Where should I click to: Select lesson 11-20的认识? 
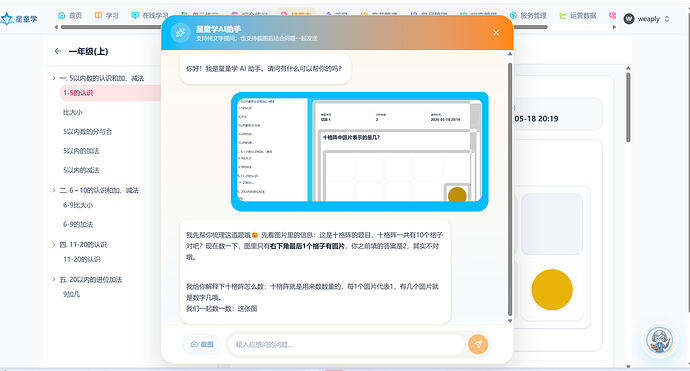coord(82,259)
